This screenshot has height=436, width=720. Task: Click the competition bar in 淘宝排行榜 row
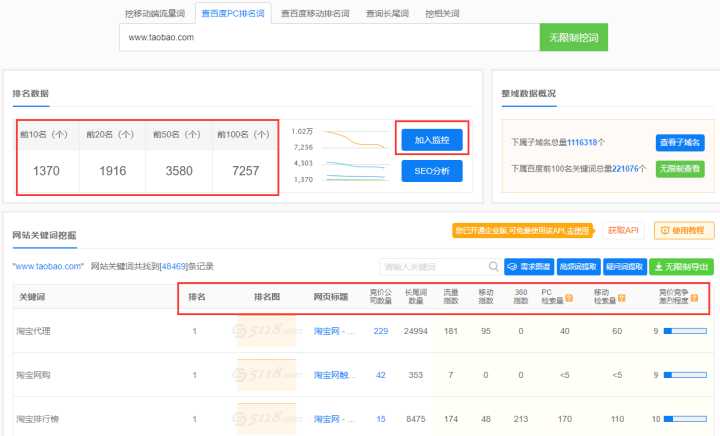(685, 419)
